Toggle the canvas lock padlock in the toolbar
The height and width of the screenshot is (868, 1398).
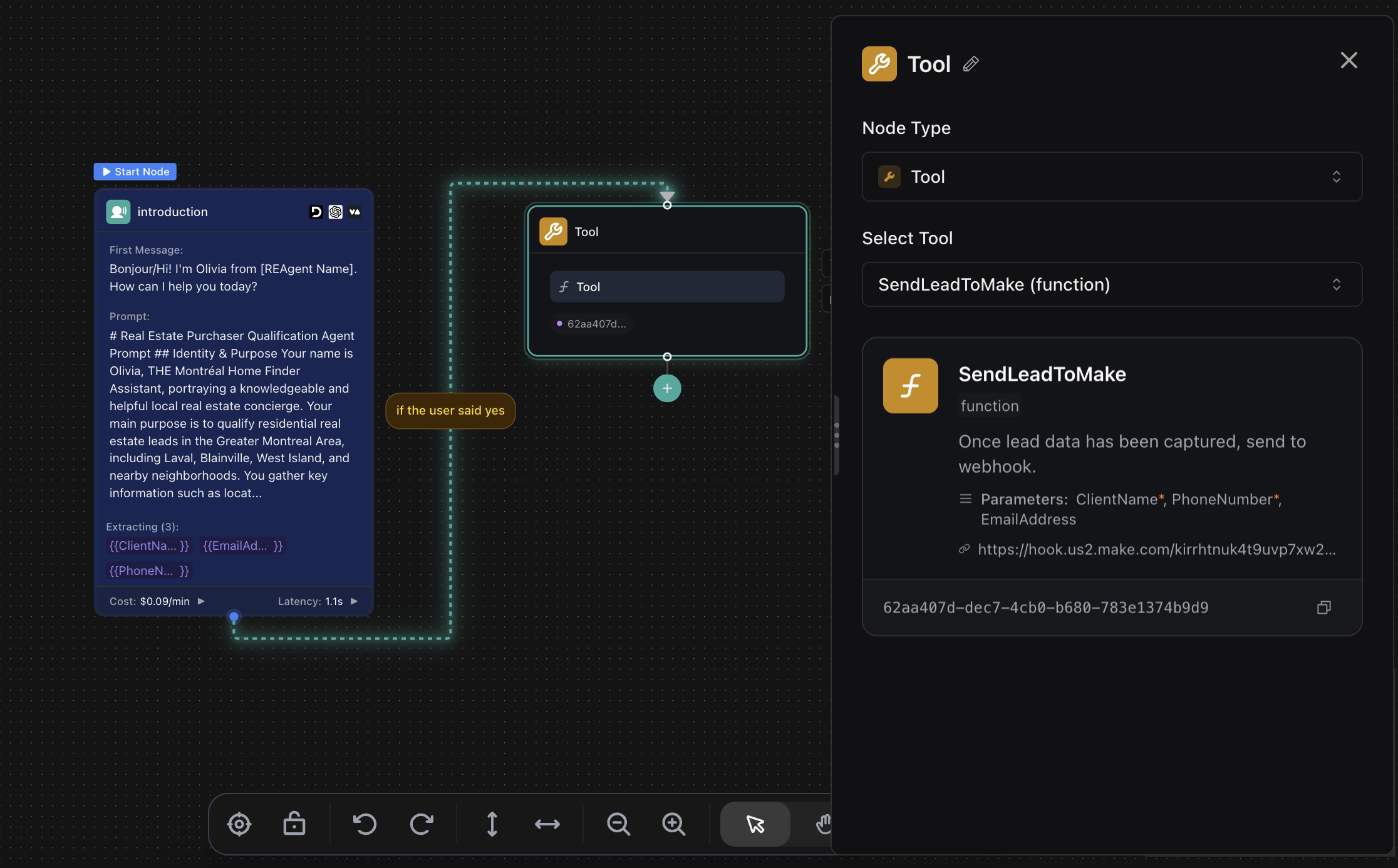294,824
